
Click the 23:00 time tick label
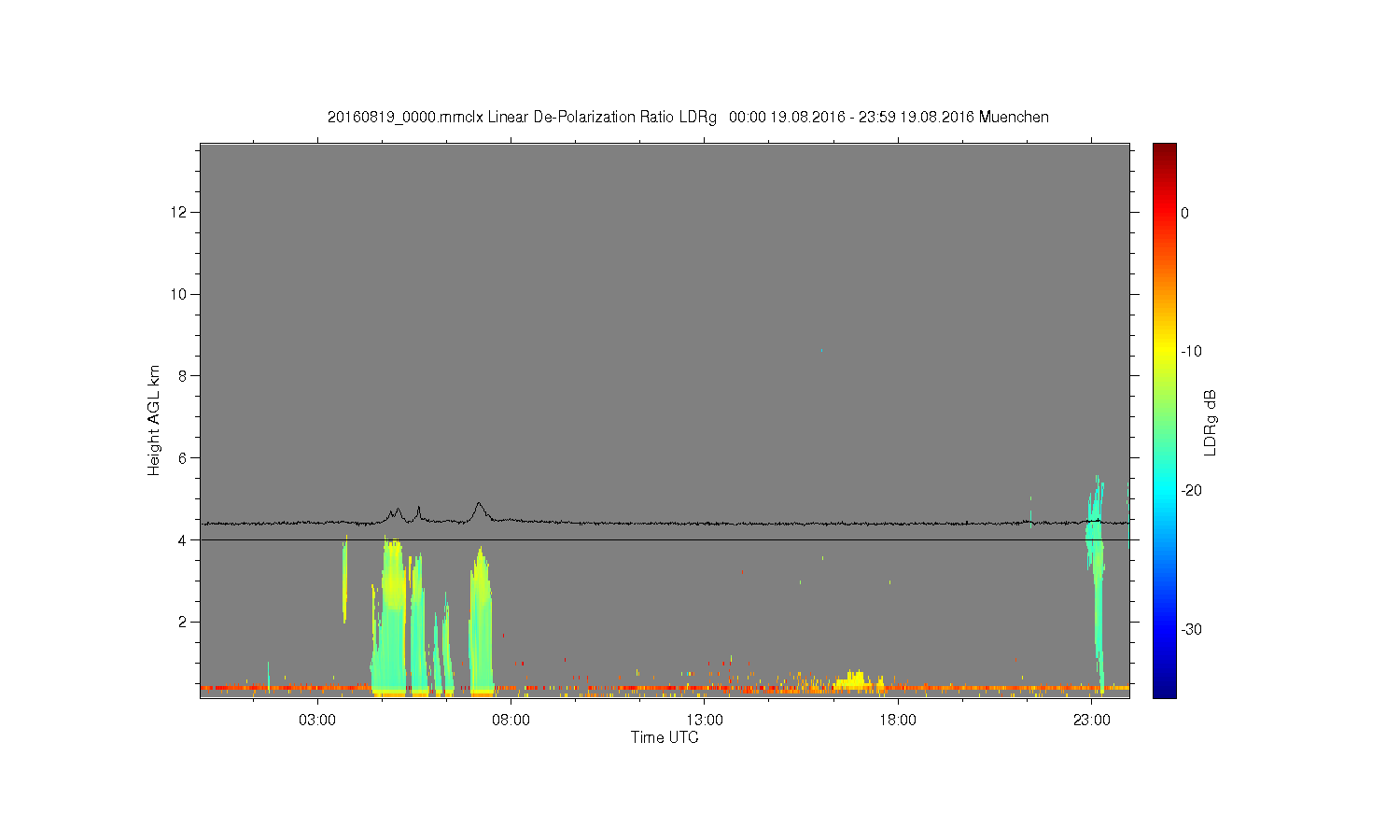click(1092, 720)
